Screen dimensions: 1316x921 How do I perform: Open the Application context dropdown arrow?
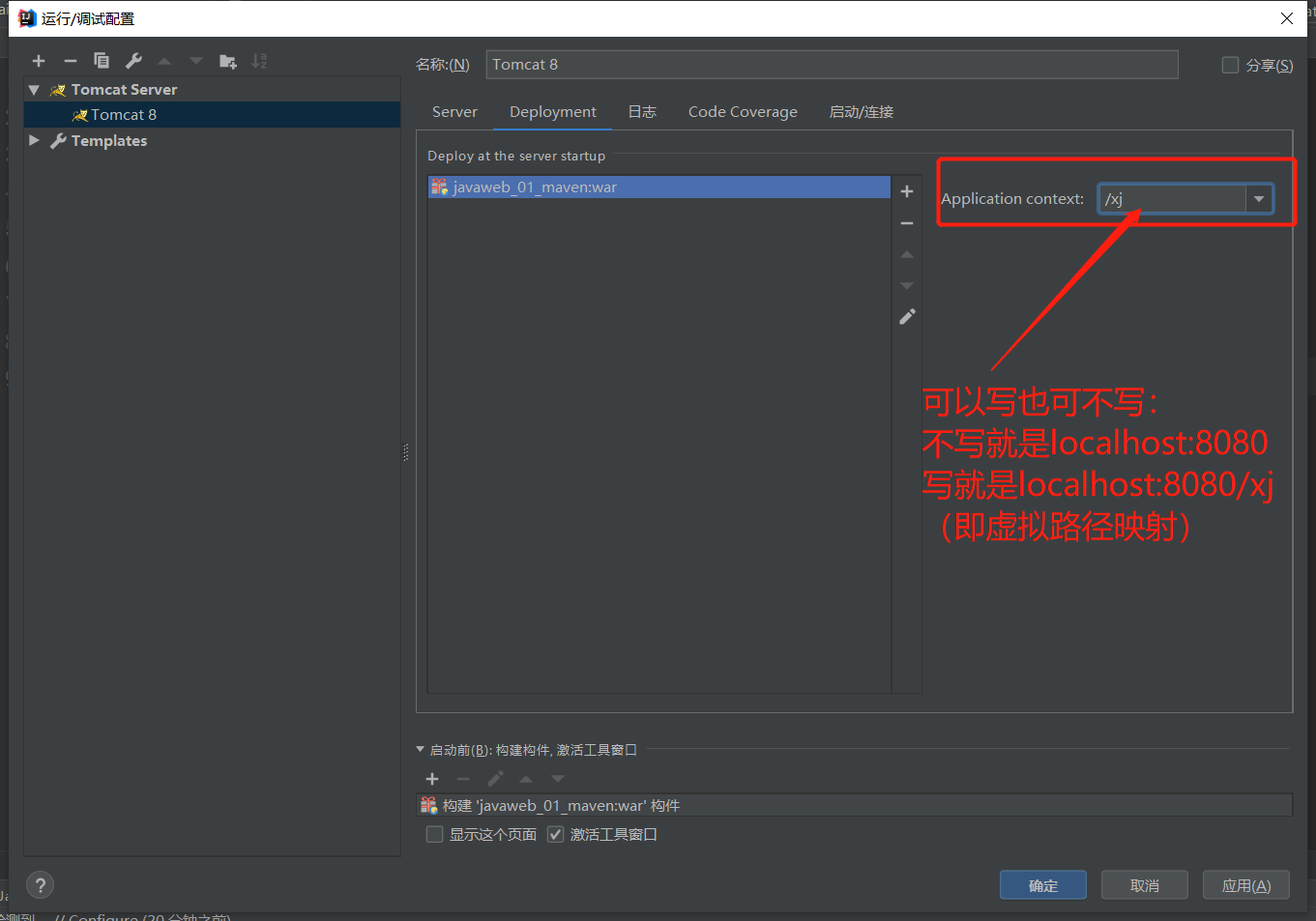click(x=1259, y=199)
